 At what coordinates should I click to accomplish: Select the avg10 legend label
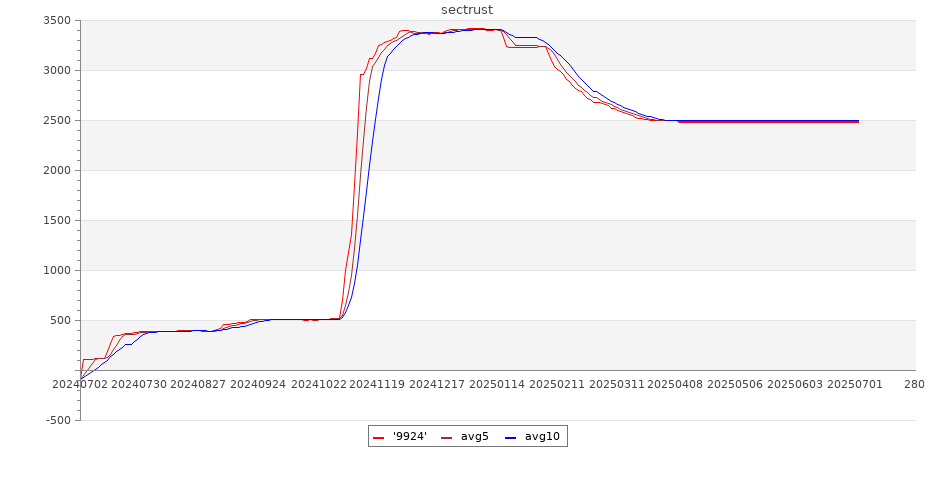(543, 436)
